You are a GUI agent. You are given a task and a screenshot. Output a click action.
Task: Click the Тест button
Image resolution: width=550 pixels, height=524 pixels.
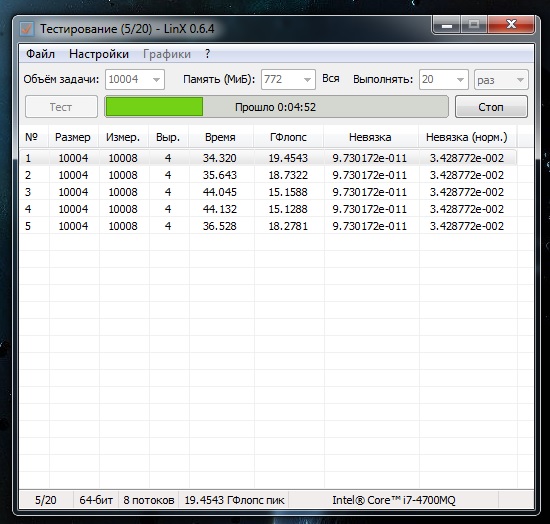(61, 107)
